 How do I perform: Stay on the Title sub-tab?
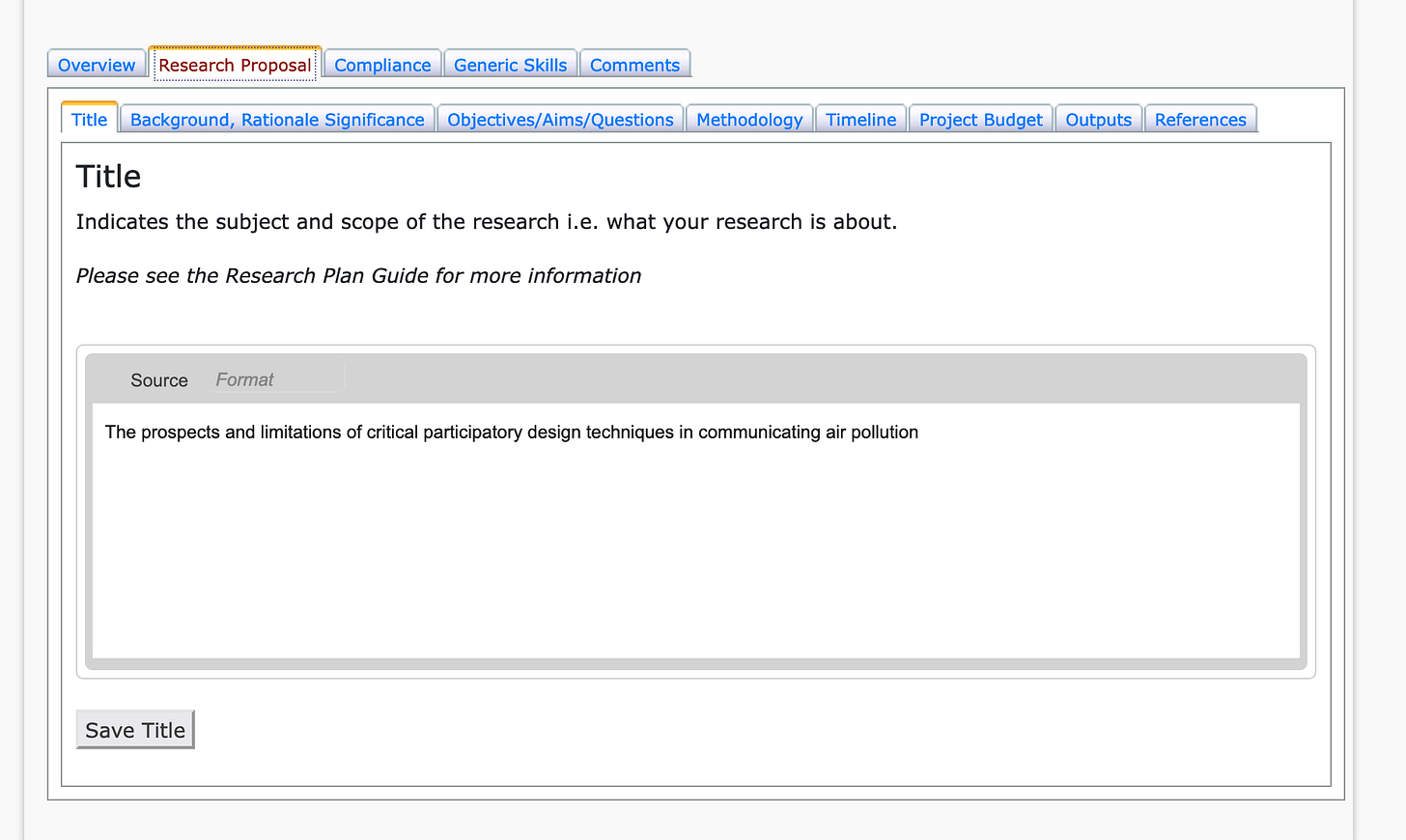click(x=88, y=119)
